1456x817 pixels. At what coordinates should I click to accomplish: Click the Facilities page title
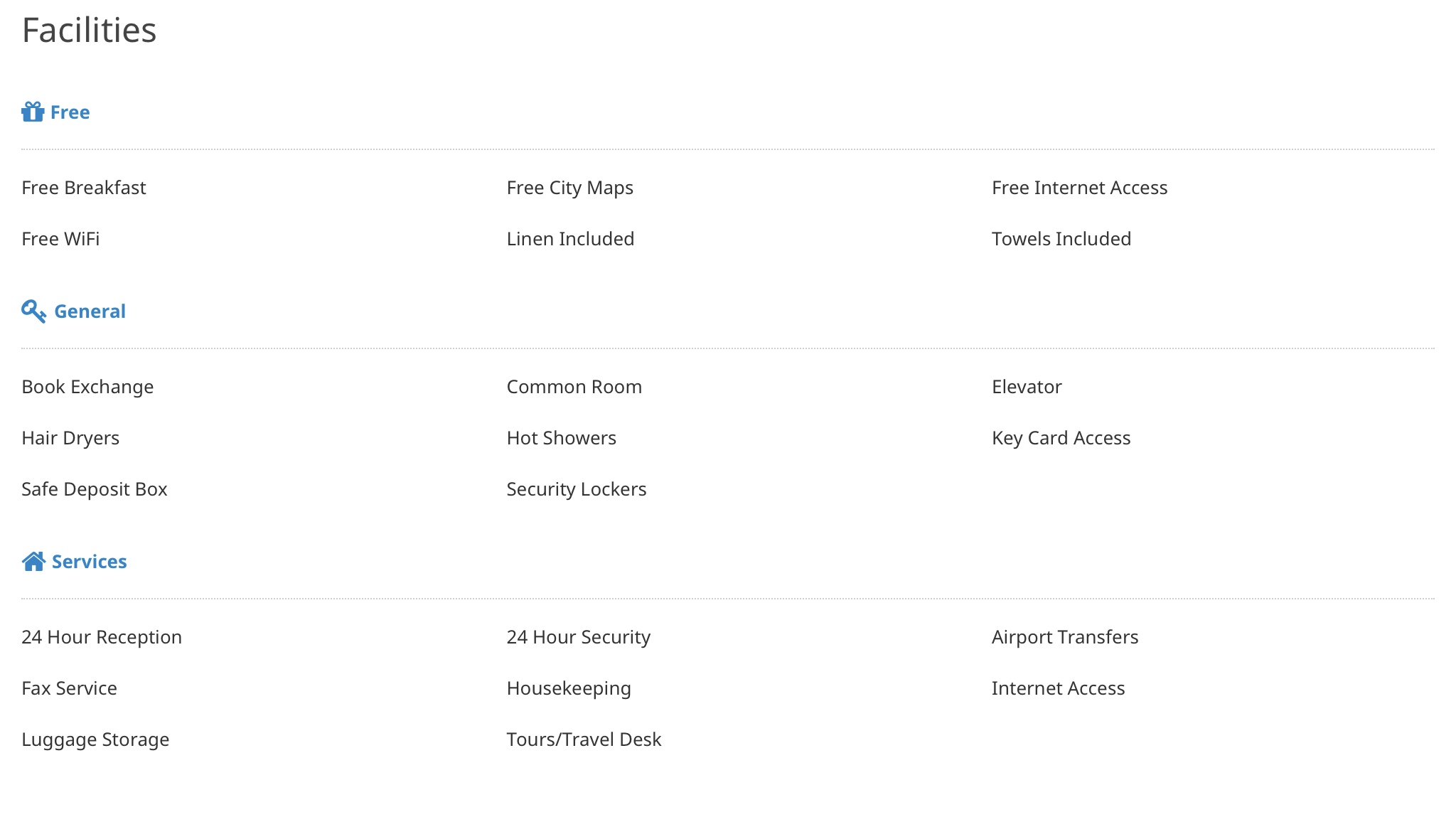89,30
